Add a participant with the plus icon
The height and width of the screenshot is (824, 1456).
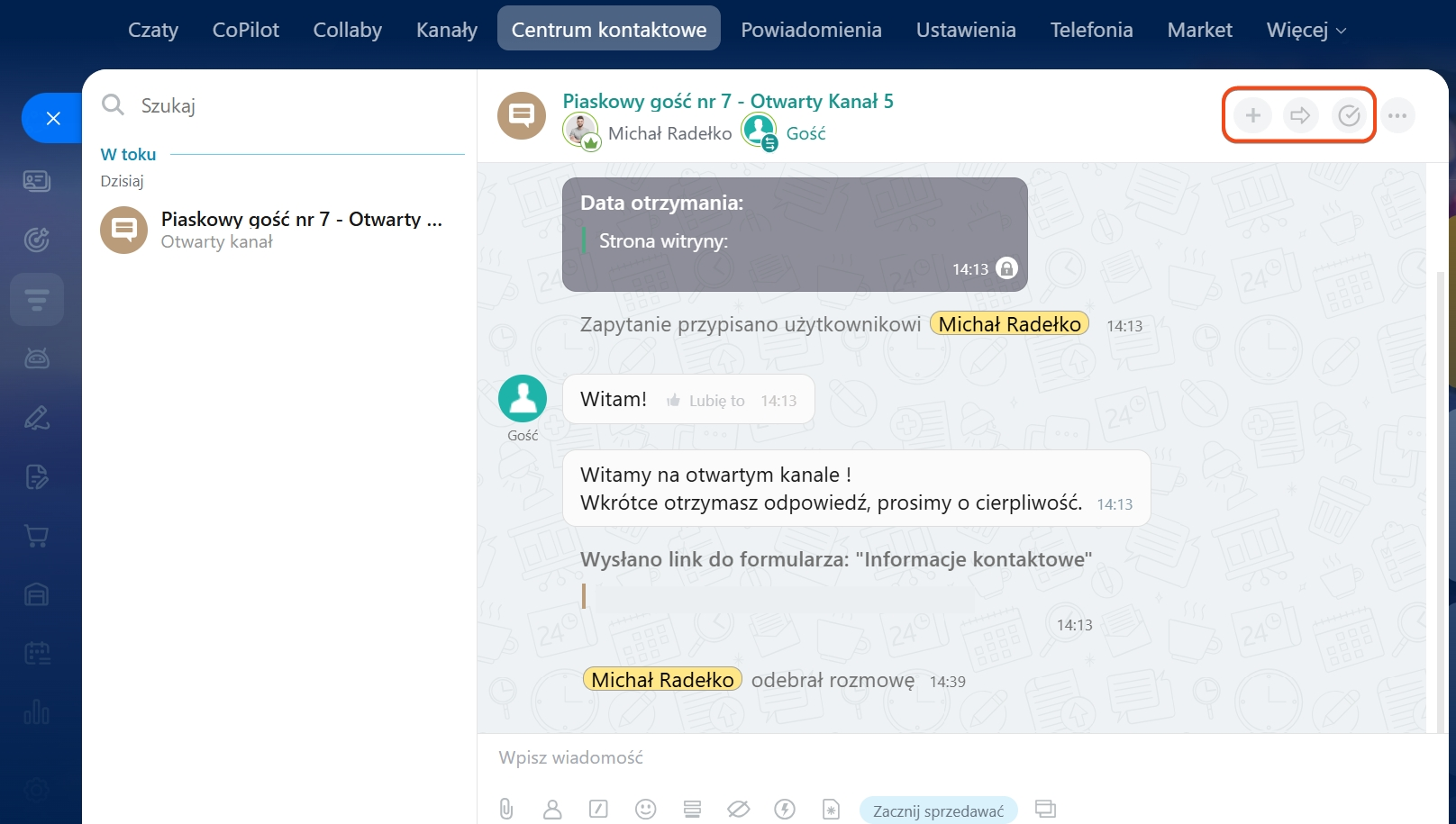1252,115
